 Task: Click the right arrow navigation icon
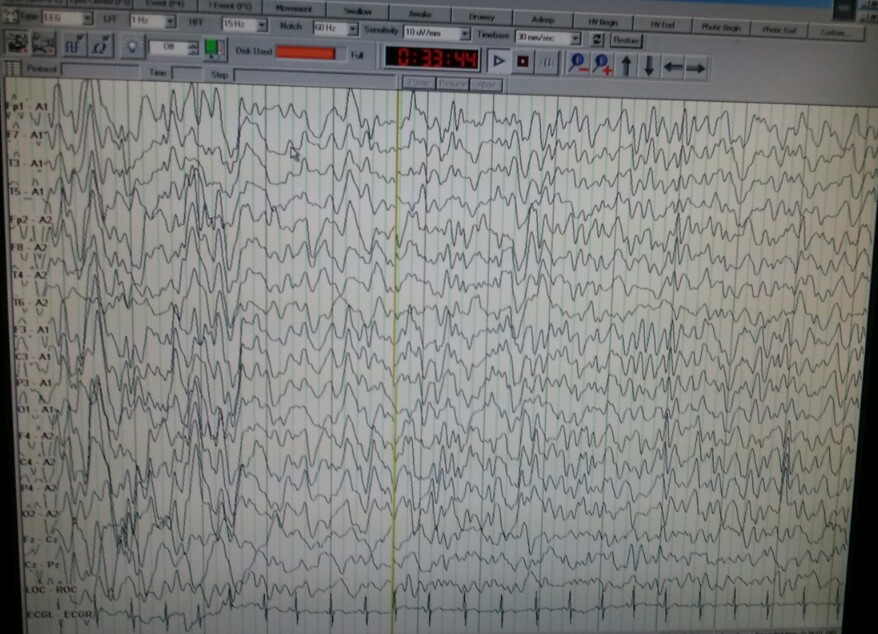(696, 68)
